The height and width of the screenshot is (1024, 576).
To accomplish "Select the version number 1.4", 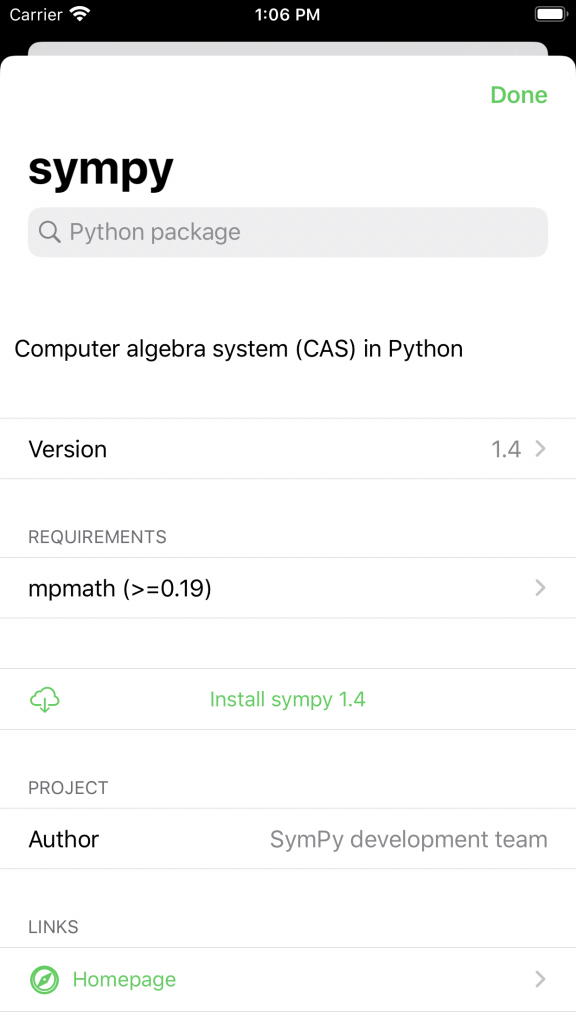I will click(x=508, y=449).
